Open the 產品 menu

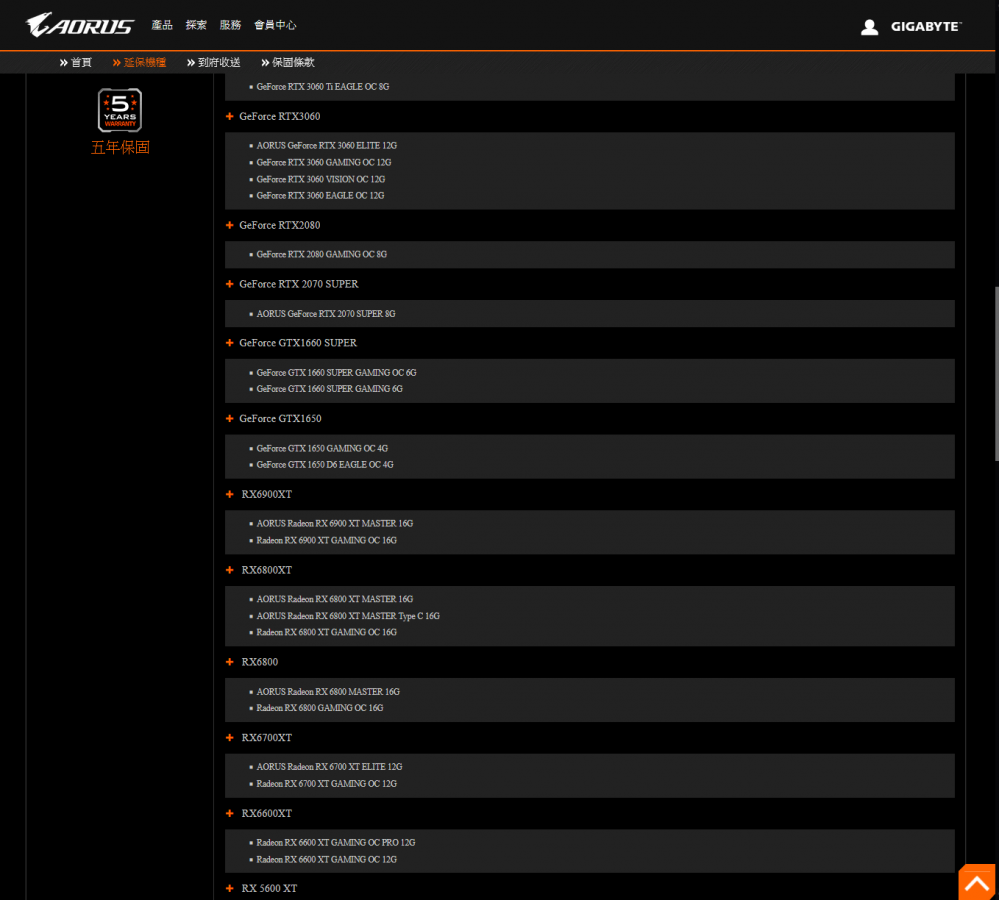(162, 25)
